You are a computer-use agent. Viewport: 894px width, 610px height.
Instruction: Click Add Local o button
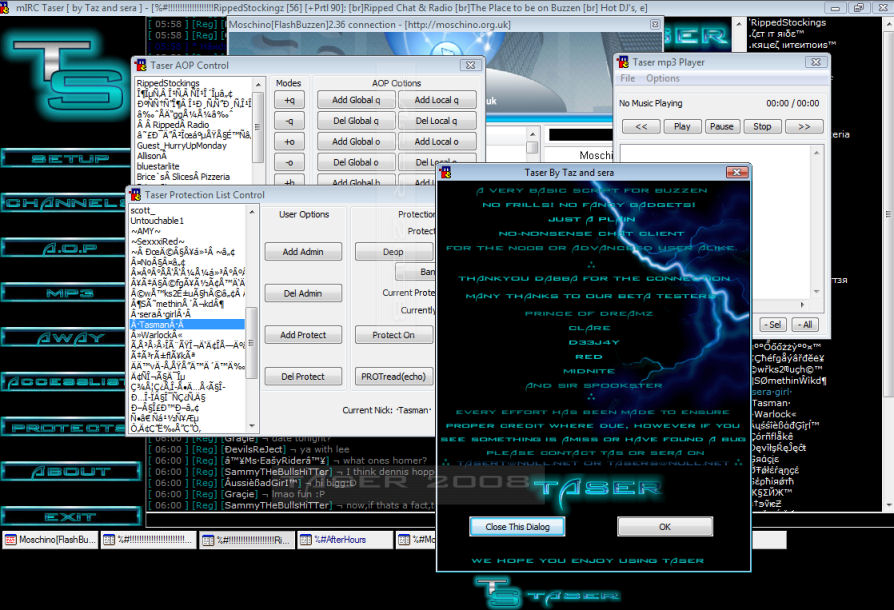click(x=436, y=141)
